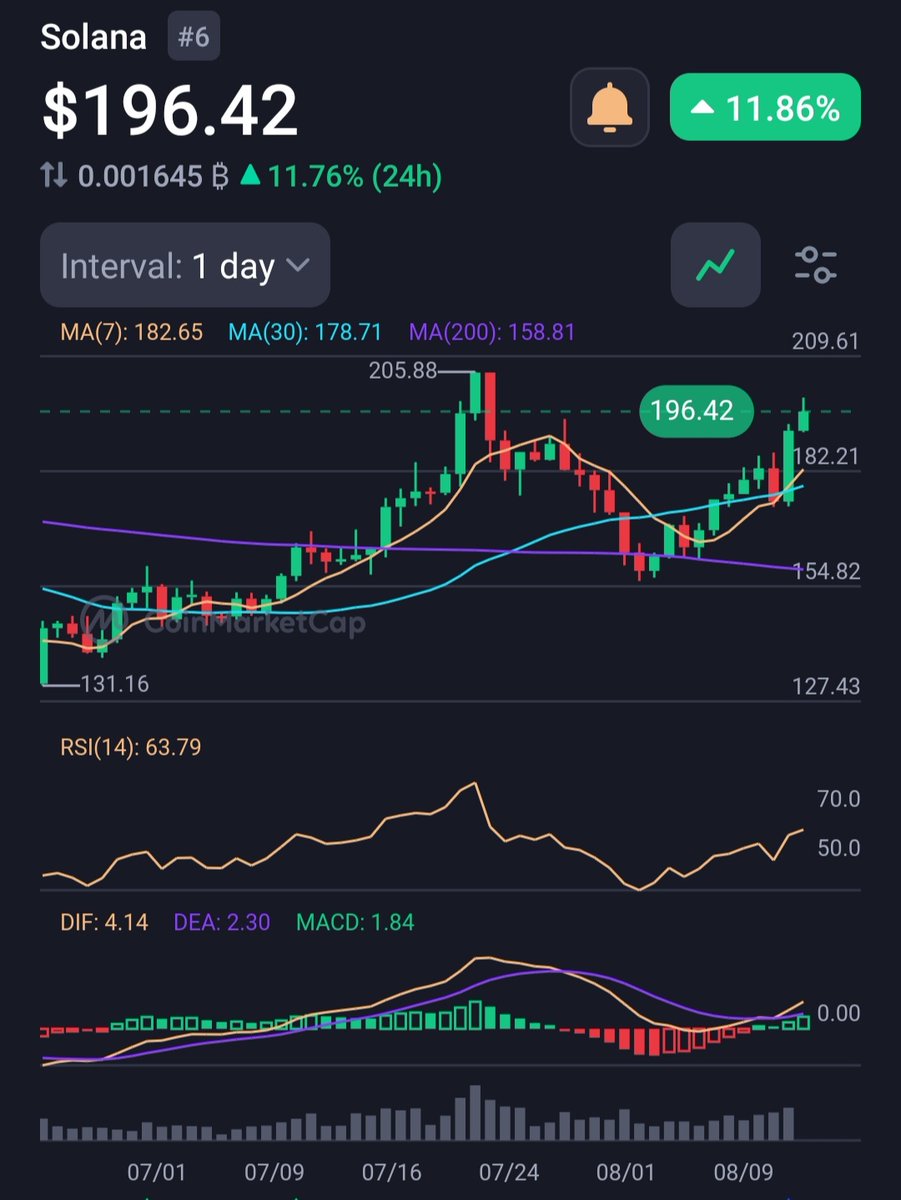Tap the 205.88 high marker on chart

pyautogui.click(x=403, y=371)
